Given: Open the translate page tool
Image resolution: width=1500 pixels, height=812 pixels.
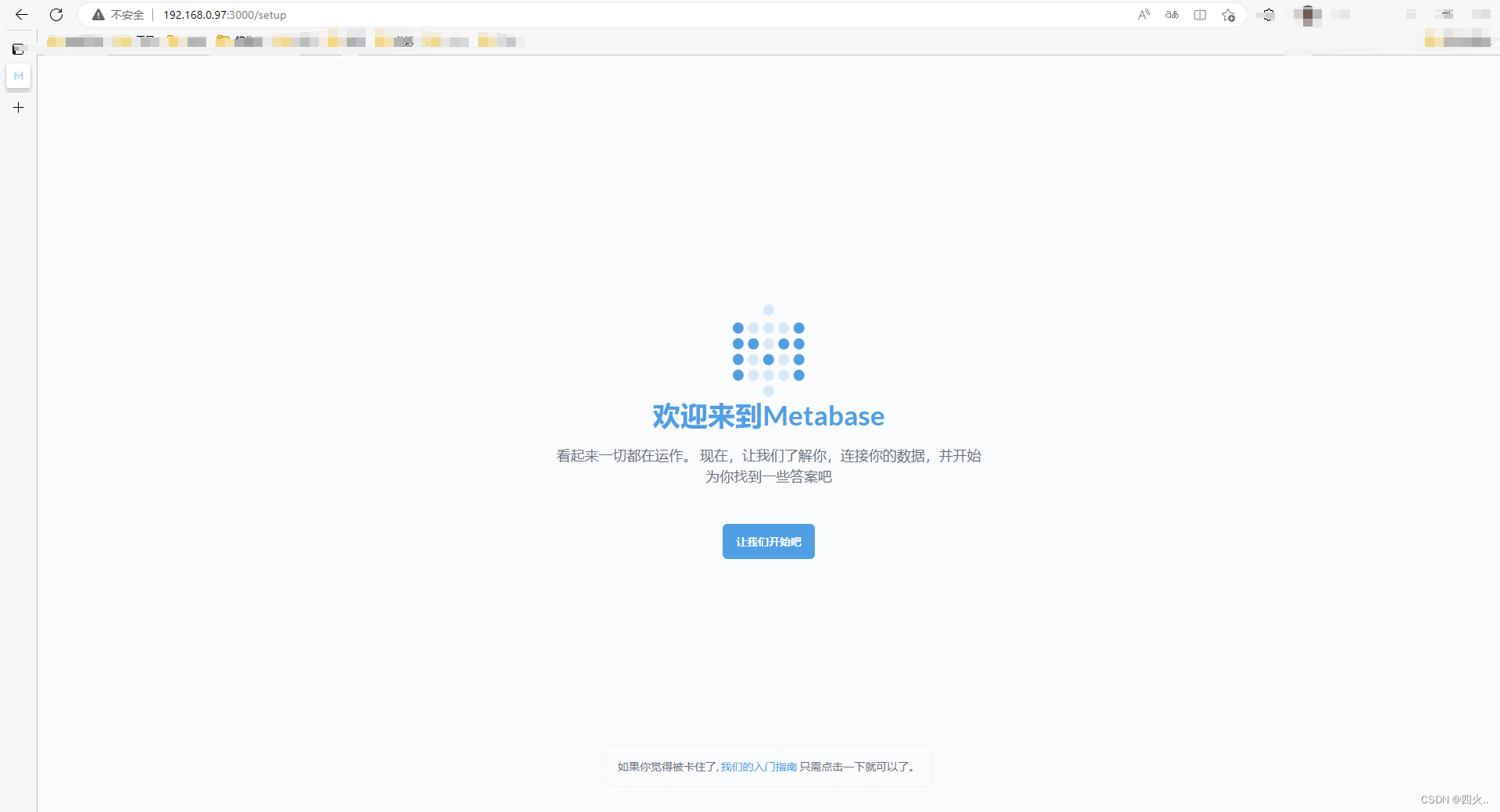Looking at the screenshot, I should click(x=1171, y=14).
